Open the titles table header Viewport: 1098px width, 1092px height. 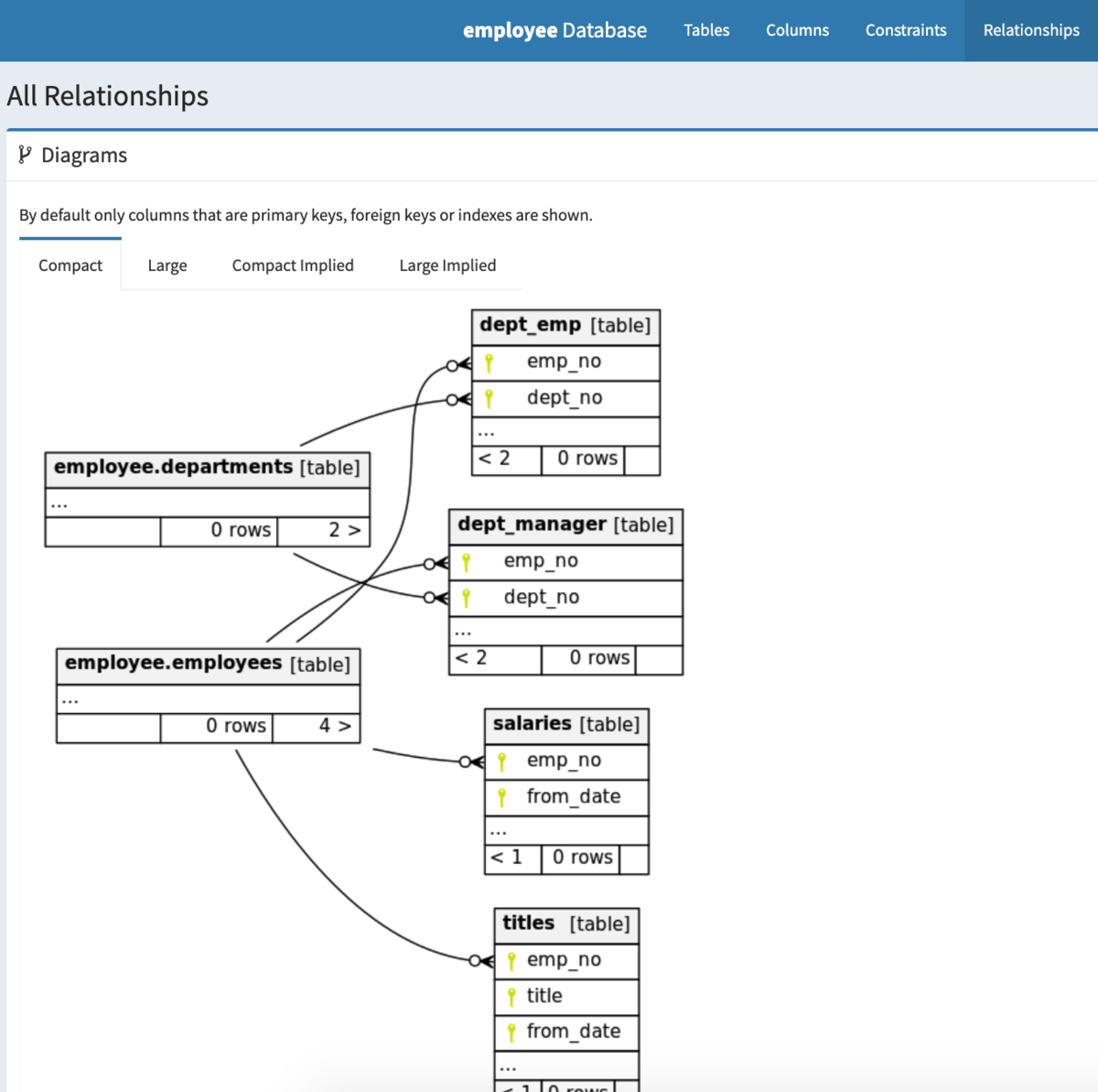coord(566,924)
